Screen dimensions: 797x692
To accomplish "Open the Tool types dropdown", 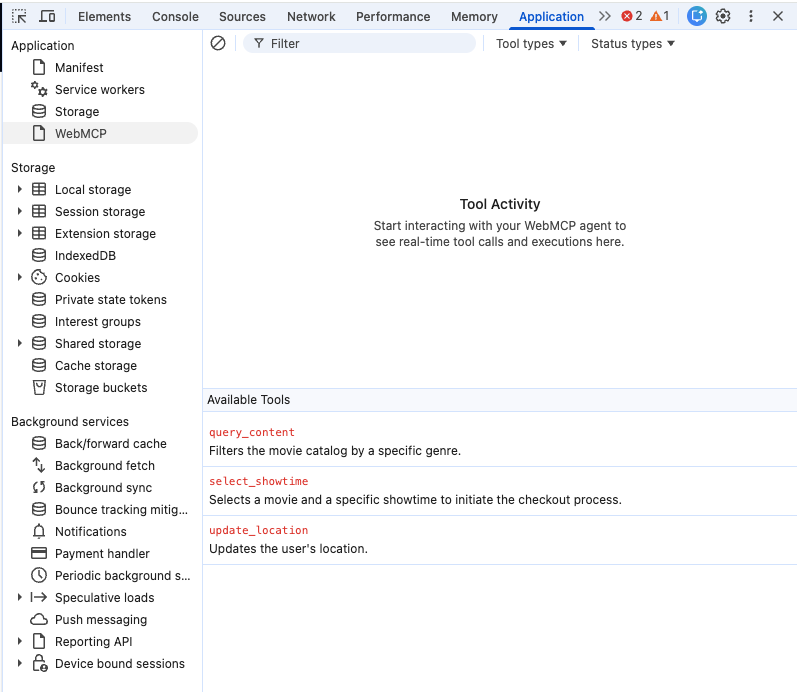I will click(531, 44).
